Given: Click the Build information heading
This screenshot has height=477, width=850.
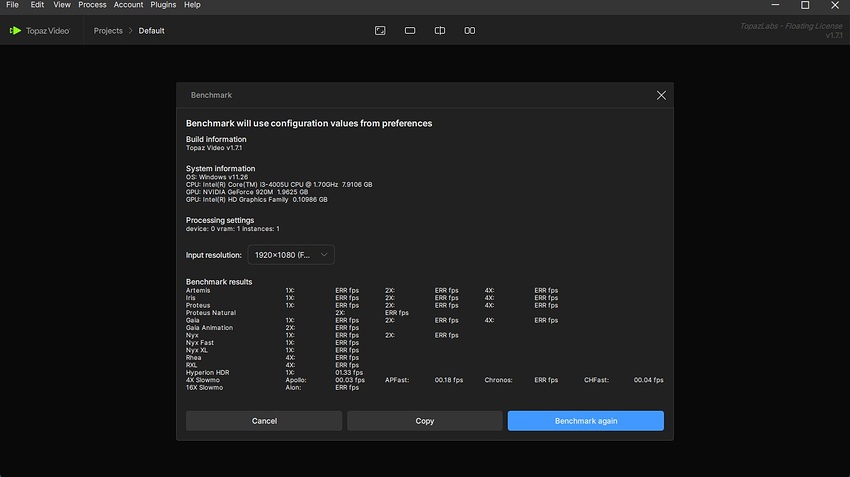Looking at the screenshot, I should (216, 139).
